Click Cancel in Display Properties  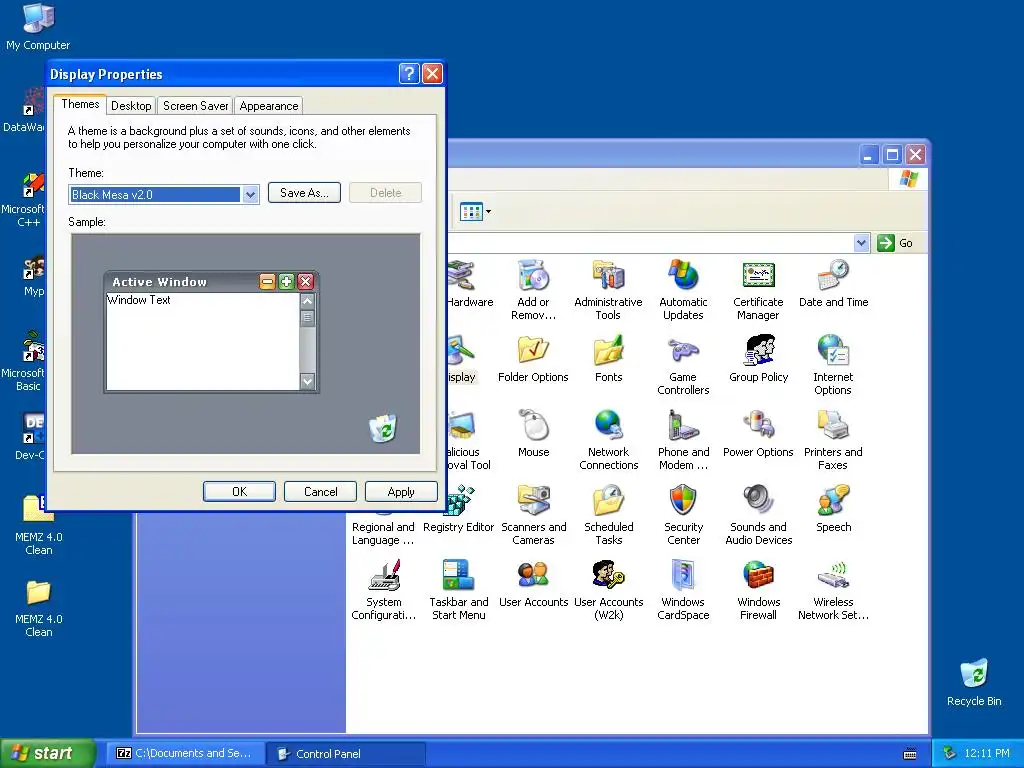[320, 492]
